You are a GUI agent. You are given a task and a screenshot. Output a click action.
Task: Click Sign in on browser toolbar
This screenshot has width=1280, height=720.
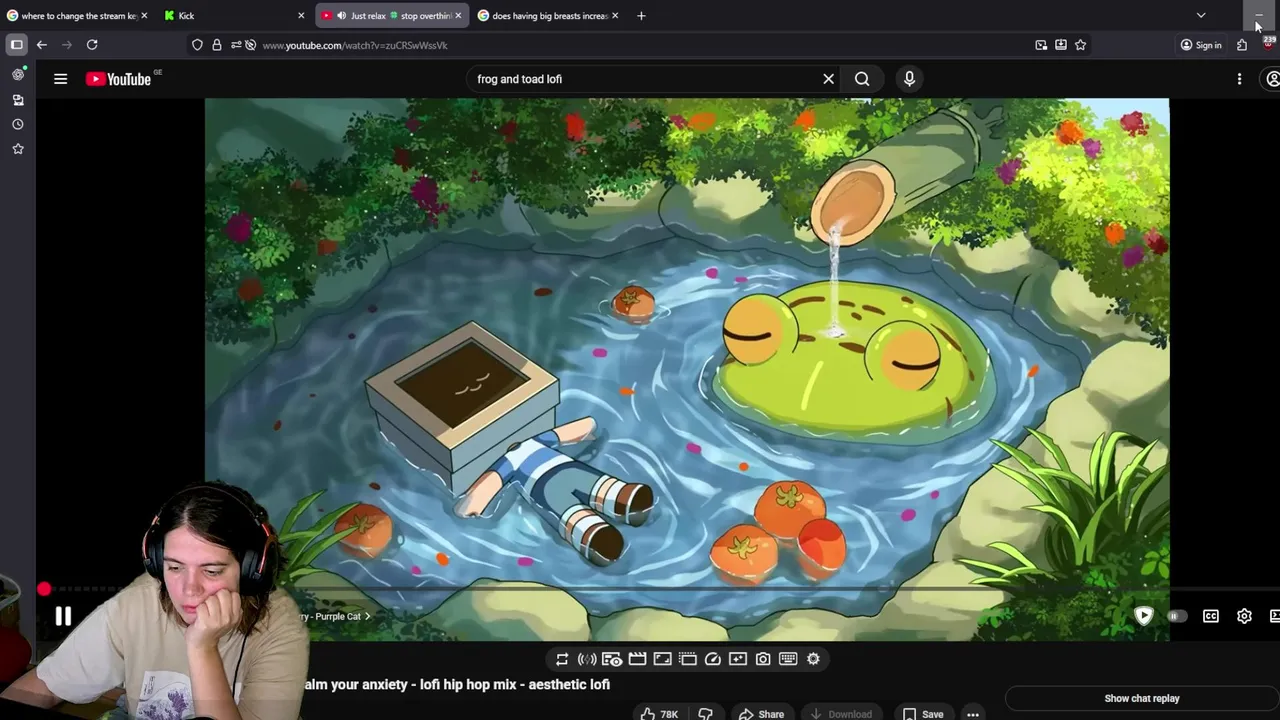(x=1201, y=45)
